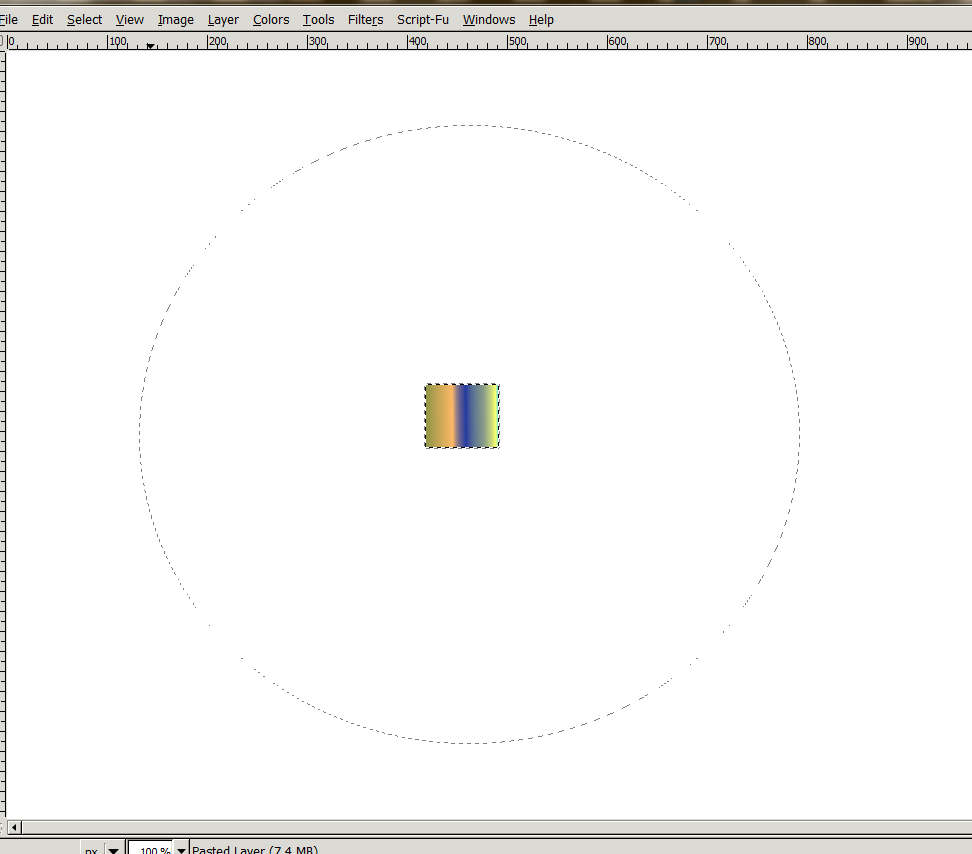Open the Tools menu
The image size is (972, 854).
[x=319, y=20]
